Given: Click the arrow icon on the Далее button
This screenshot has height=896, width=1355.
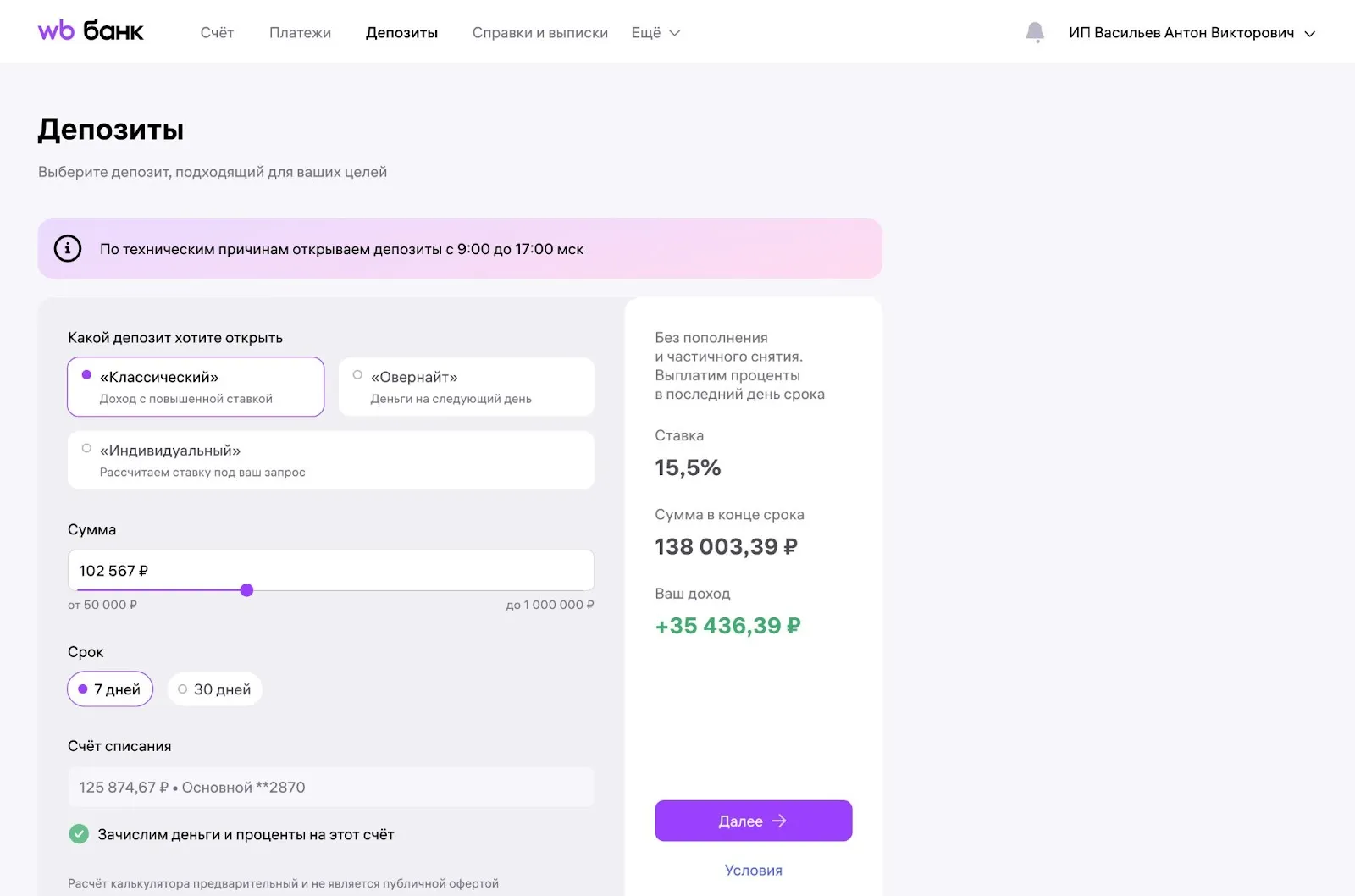Looking at the screenshot, I should (780, 821).
